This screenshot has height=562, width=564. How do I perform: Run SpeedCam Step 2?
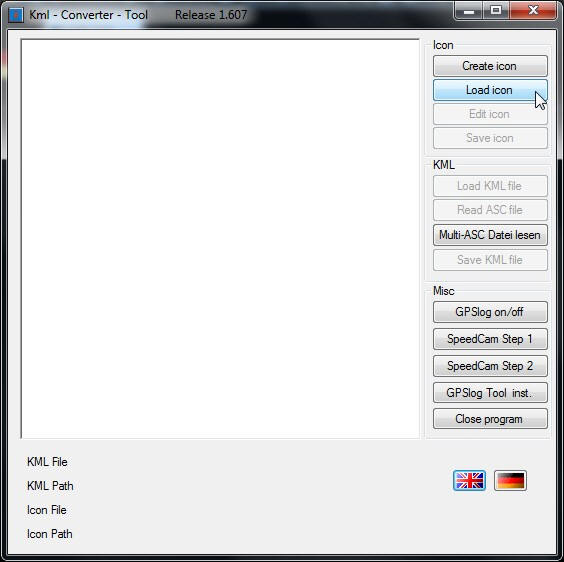point(490,366)
